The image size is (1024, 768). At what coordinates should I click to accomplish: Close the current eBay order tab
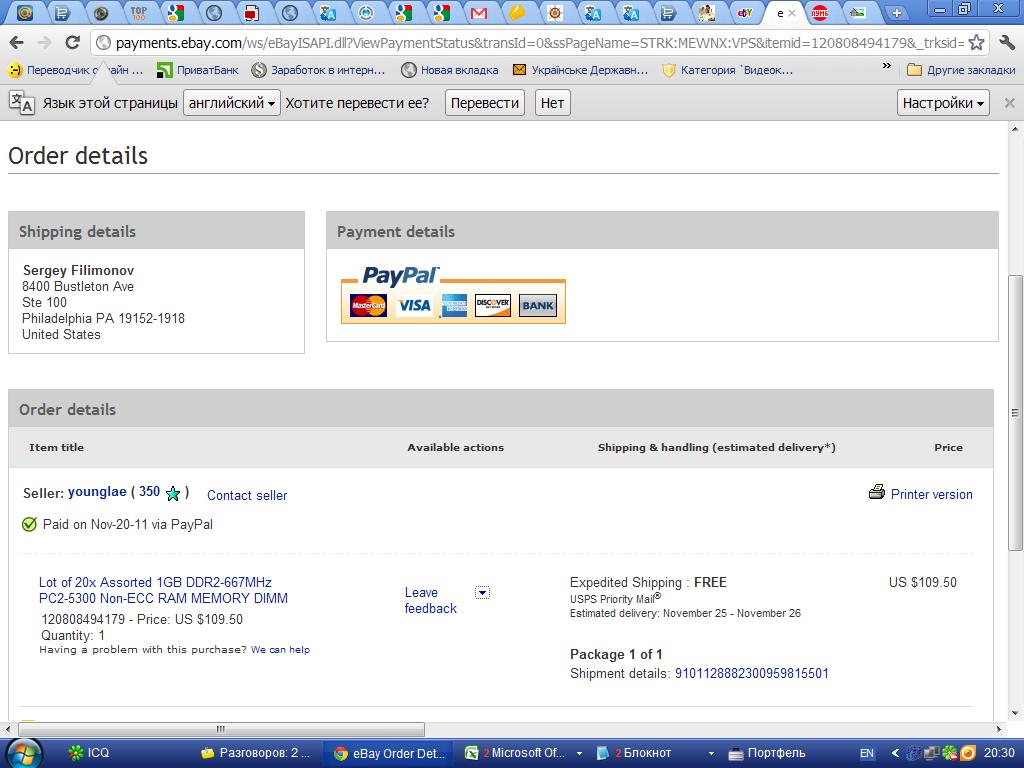[x=792, y=13]
